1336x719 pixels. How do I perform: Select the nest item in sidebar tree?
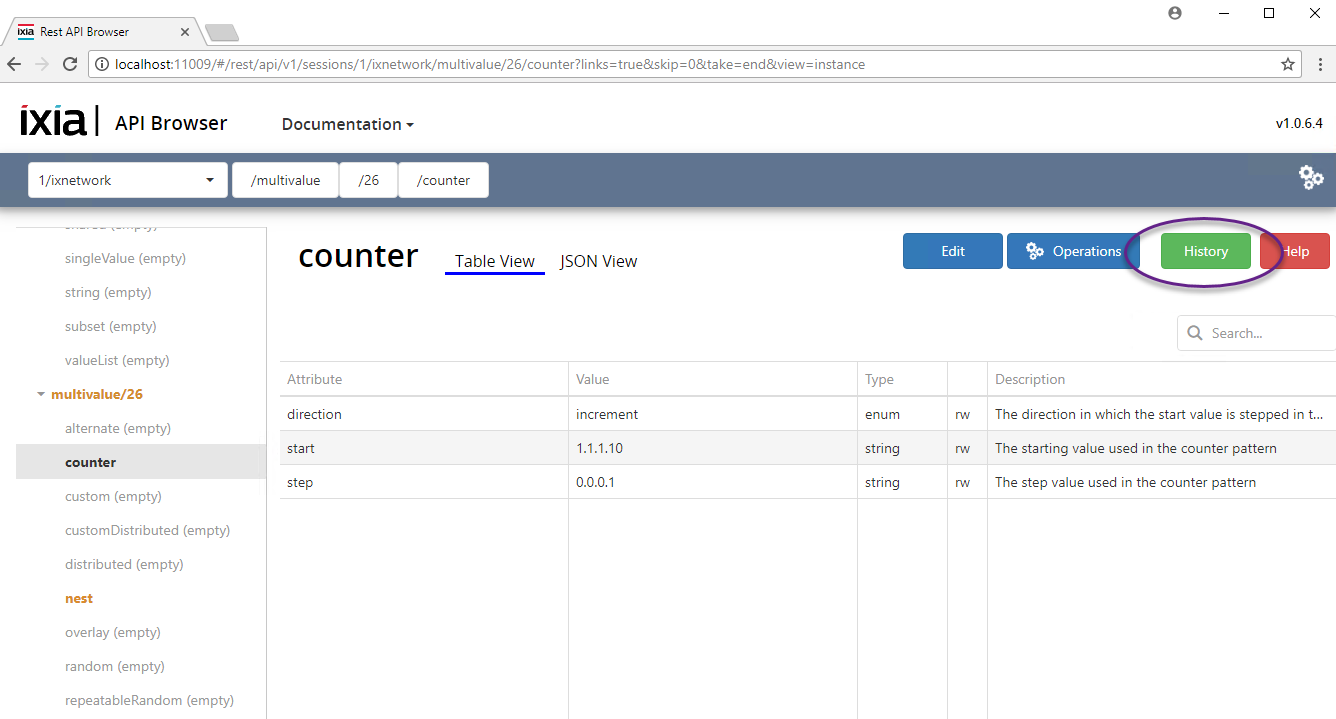pos(79,598)
